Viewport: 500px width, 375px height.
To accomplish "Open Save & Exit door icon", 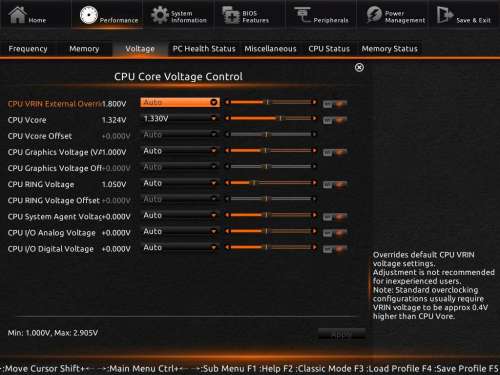I will [445, 15].
